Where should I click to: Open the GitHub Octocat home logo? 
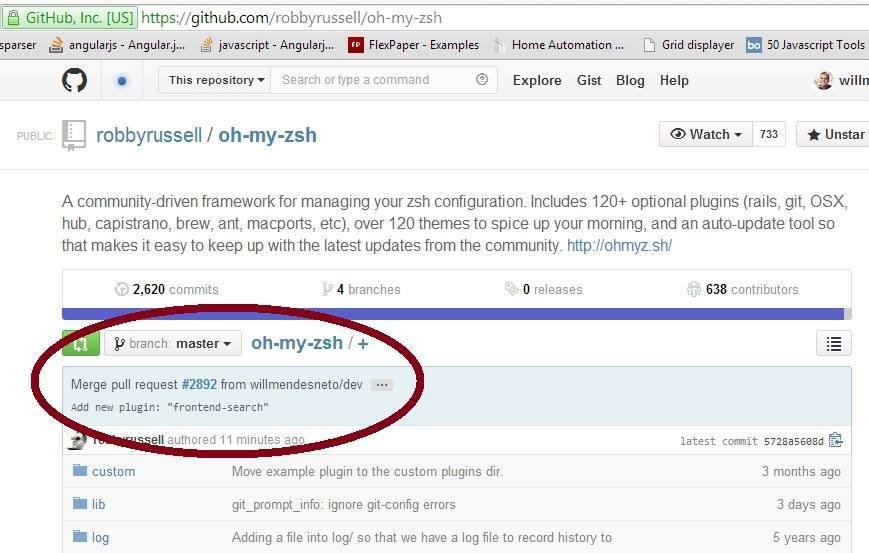click(74, 80)
